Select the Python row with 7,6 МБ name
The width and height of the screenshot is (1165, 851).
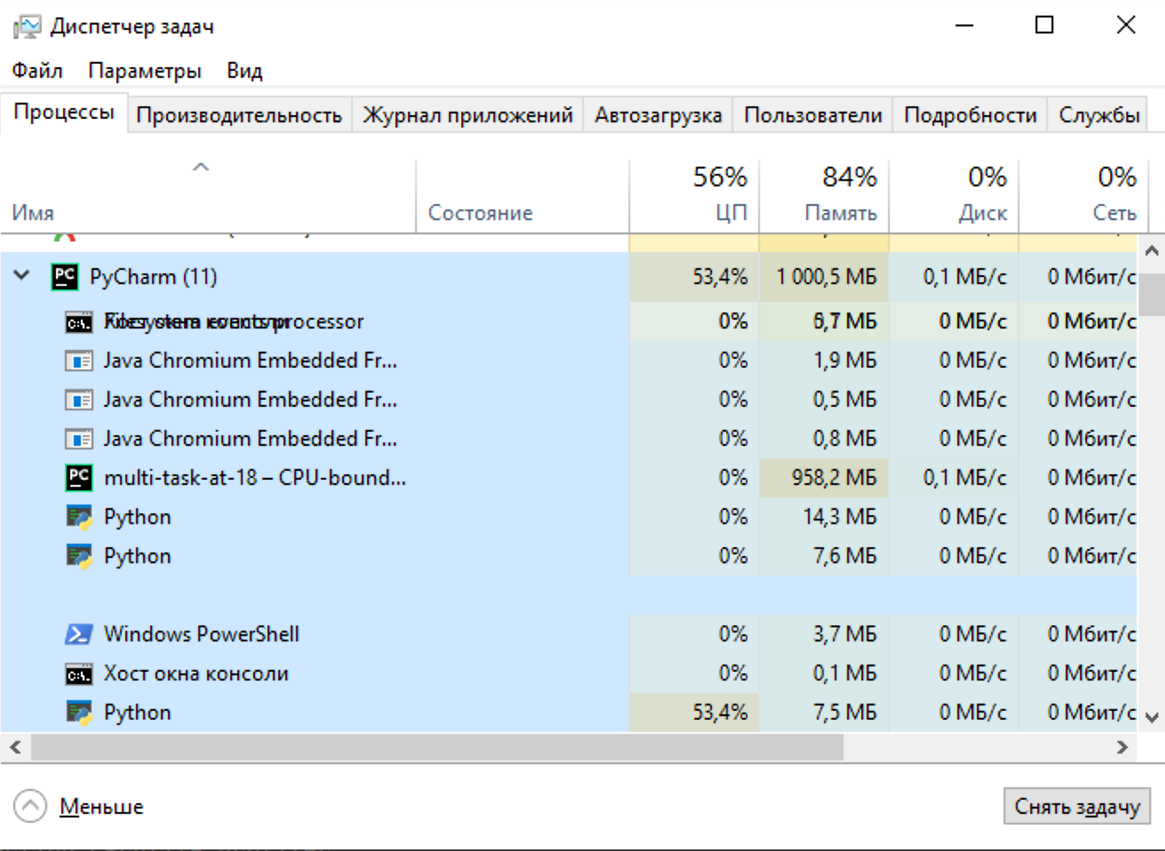137,557
